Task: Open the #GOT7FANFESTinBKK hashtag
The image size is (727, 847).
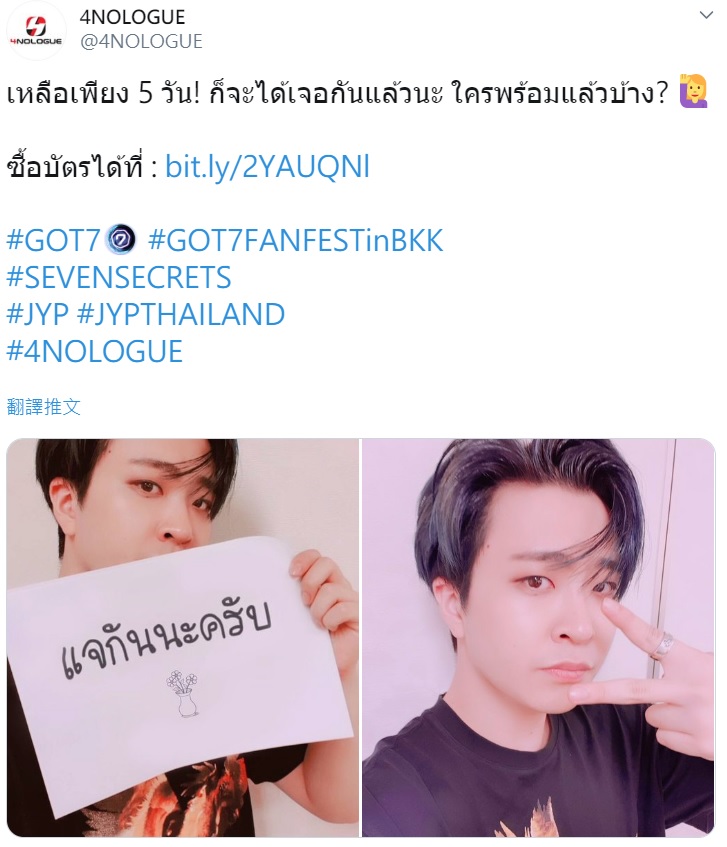Action: coord(295,240)
